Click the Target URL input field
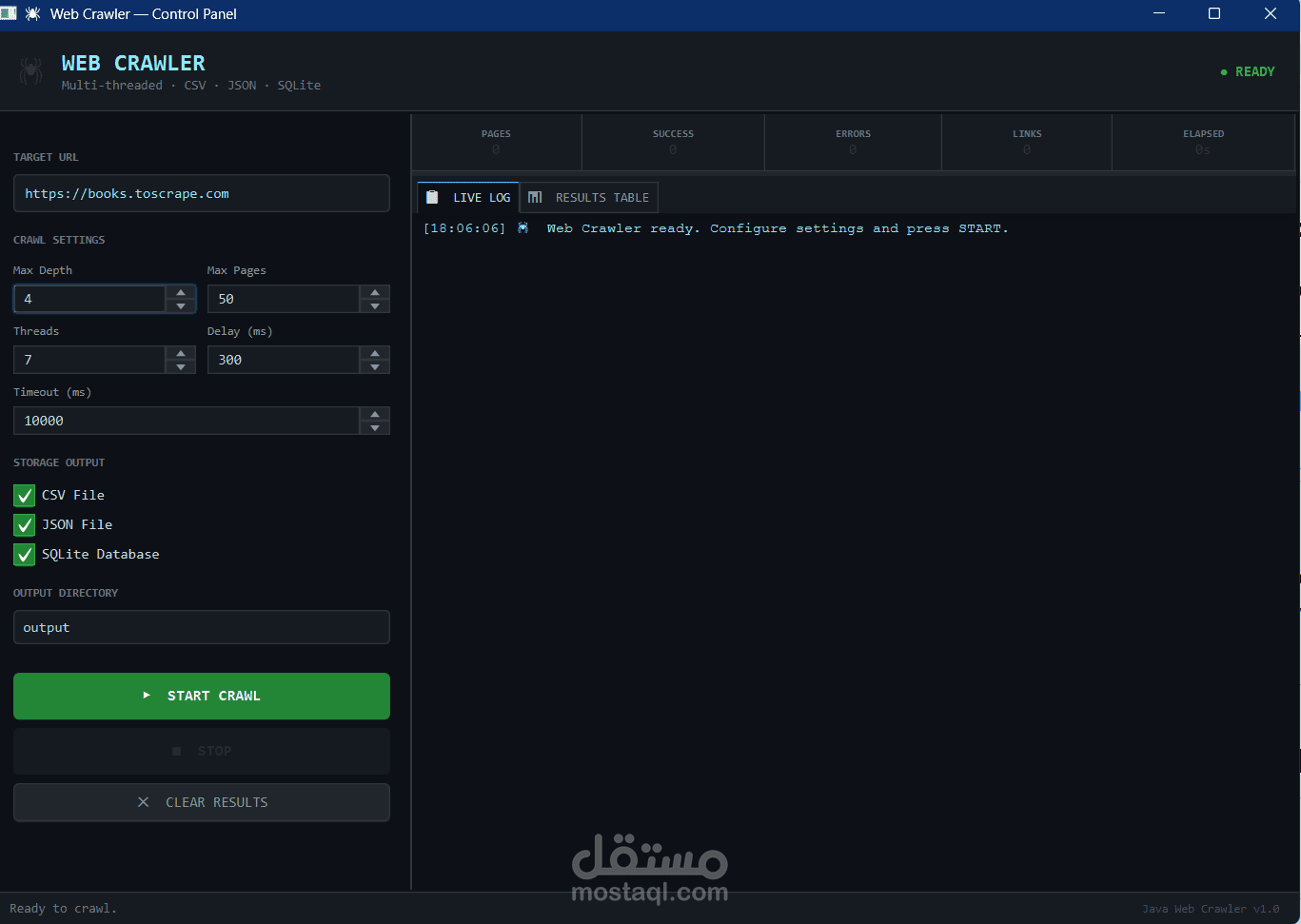This screenshot has width=1301, height=924. coord(202,193)
